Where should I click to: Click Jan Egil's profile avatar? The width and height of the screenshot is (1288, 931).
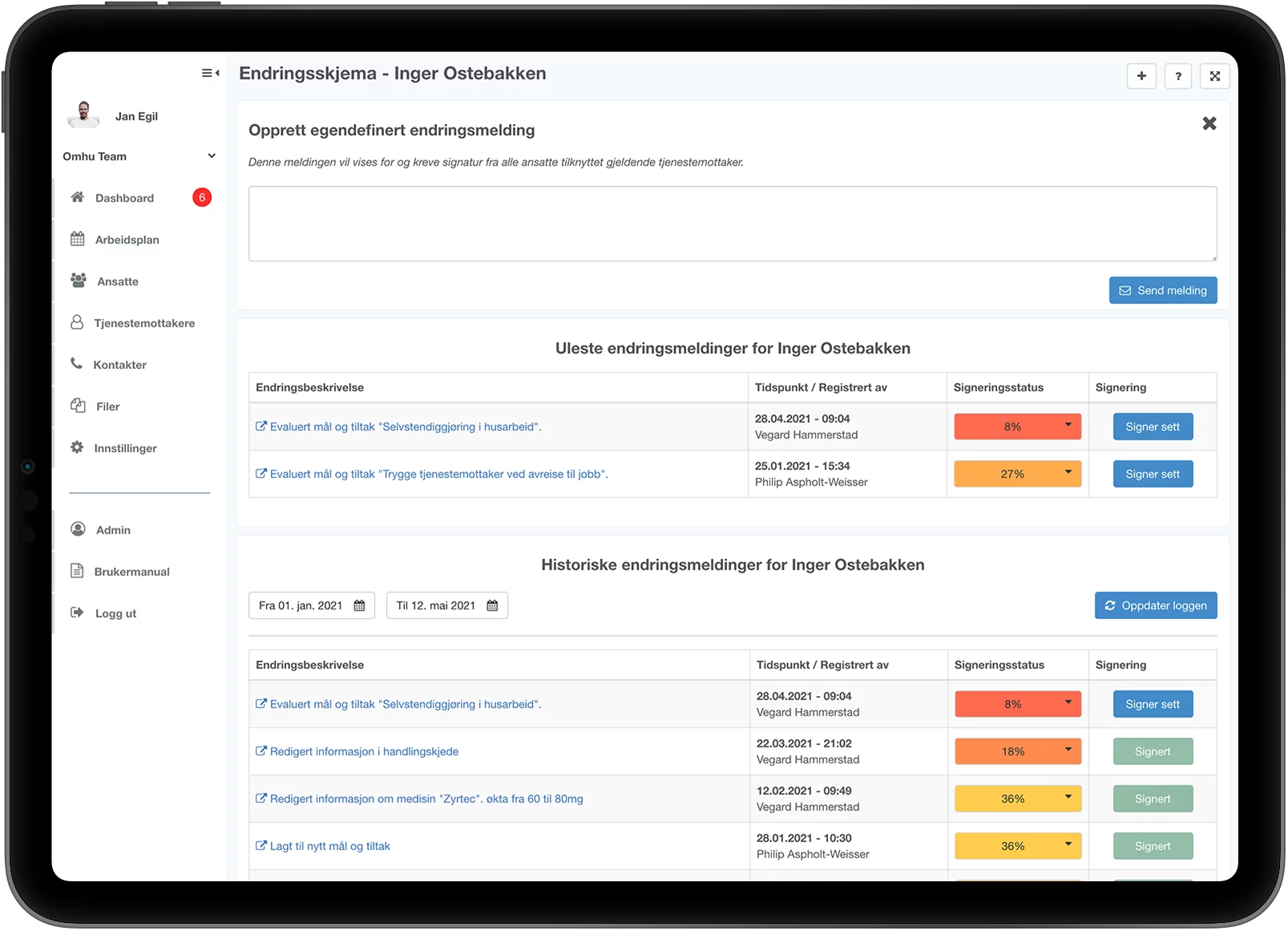tap(83, 115)
